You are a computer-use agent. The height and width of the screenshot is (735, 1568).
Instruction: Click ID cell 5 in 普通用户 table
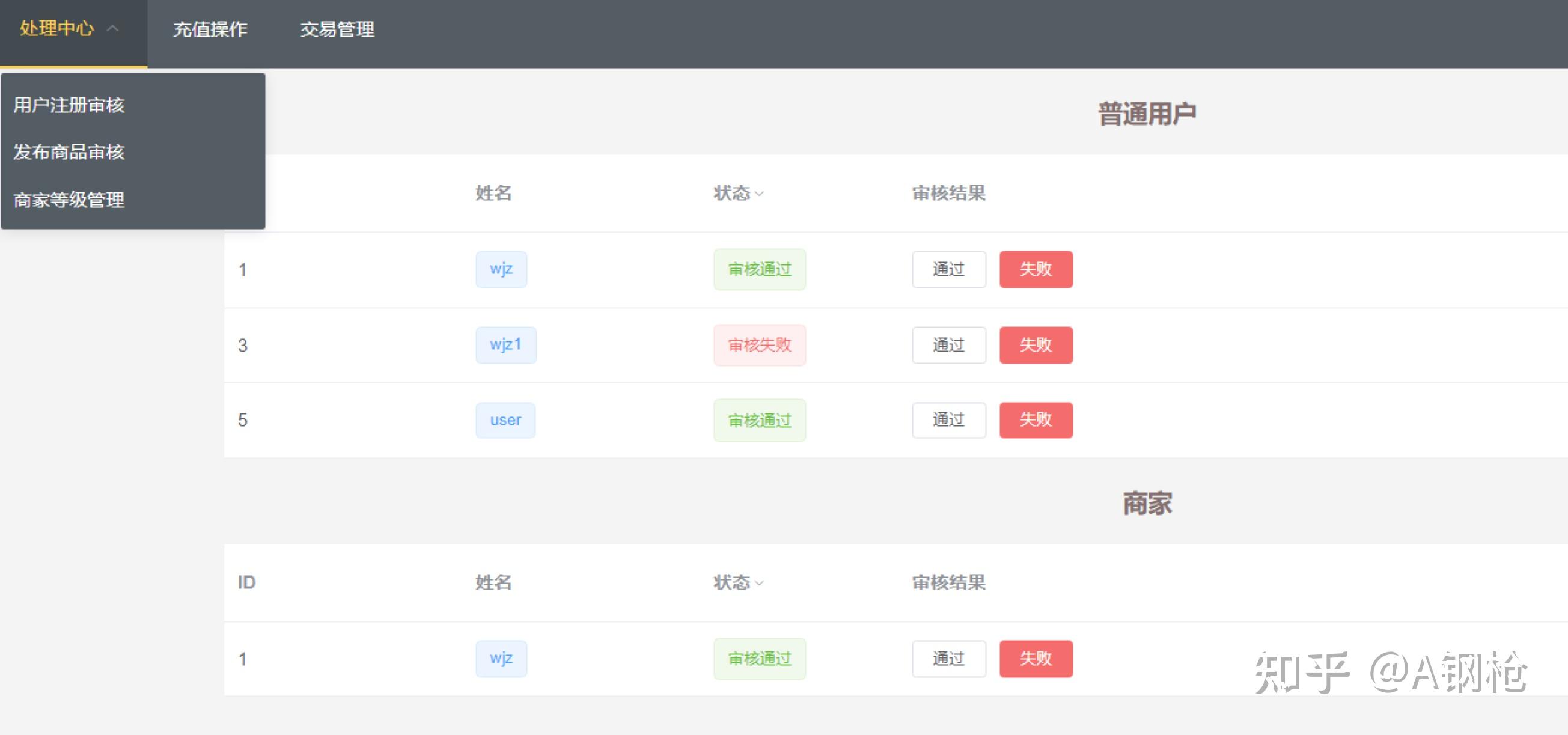tap(242, 420)
